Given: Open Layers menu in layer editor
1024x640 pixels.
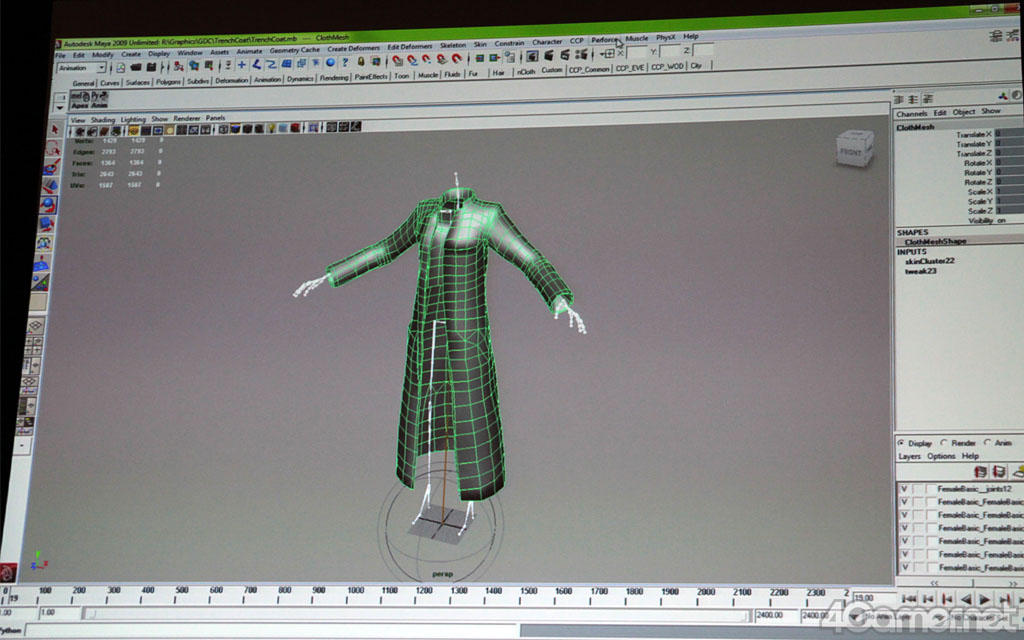Looking at the screenshot, I should click(909, 456).
